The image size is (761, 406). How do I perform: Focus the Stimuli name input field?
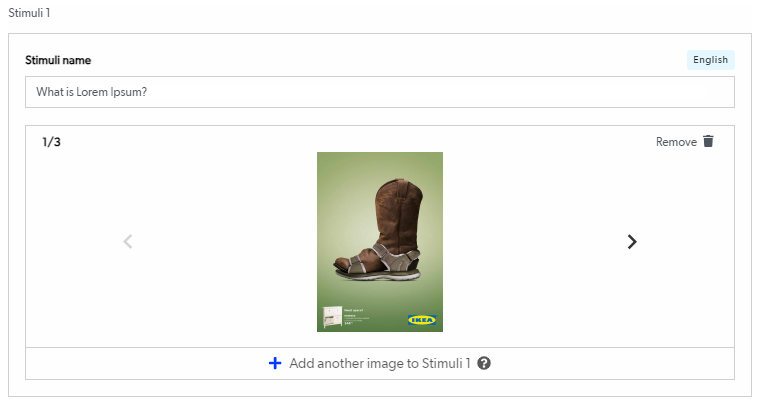380,92
